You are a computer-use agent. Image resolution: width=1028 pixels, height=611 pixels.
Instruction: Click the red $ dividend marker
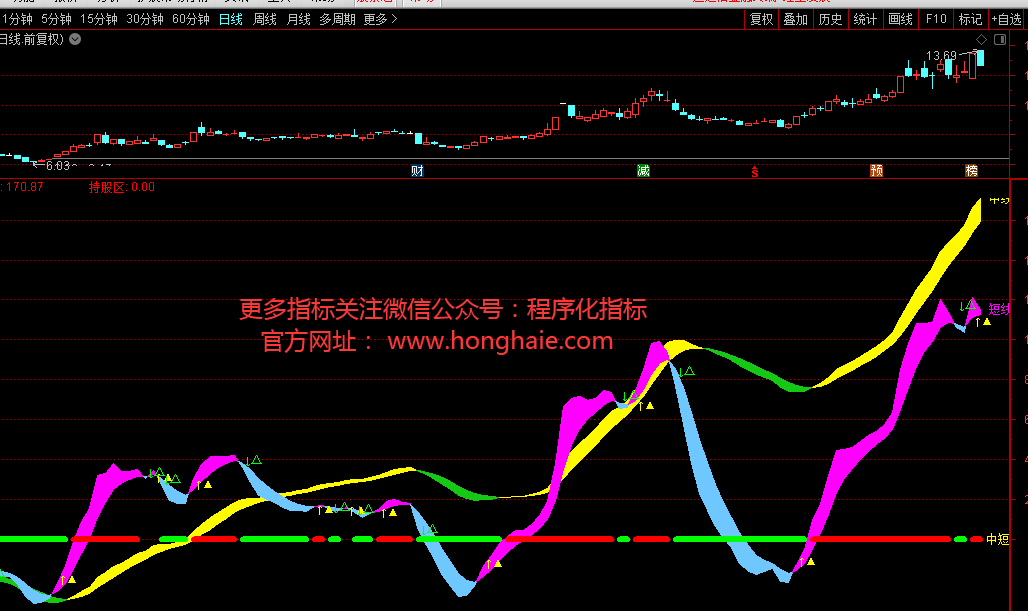[x=755, y=171]
